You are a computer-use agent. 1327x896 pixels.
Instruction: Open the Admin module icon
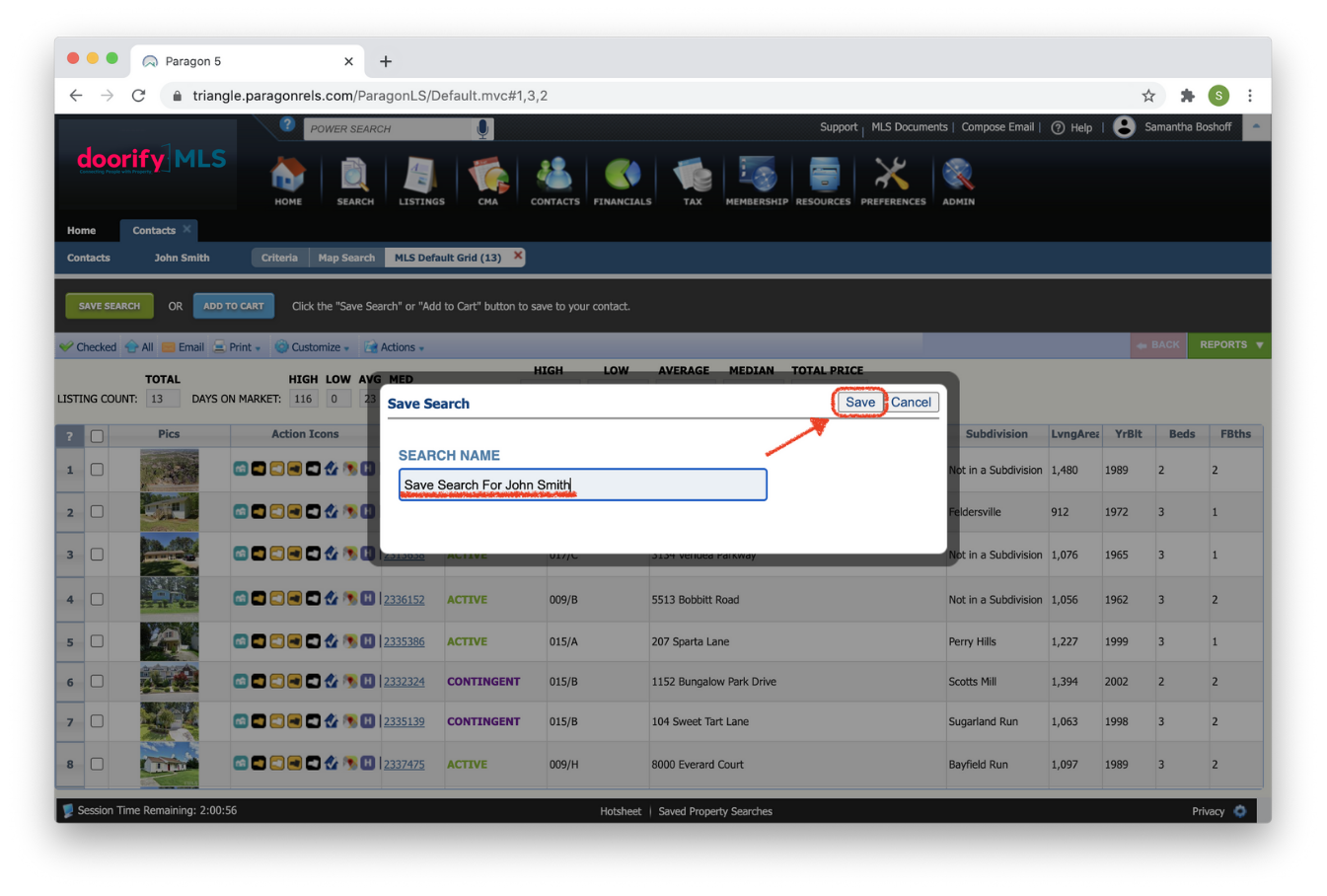click(x=958, y=181)
